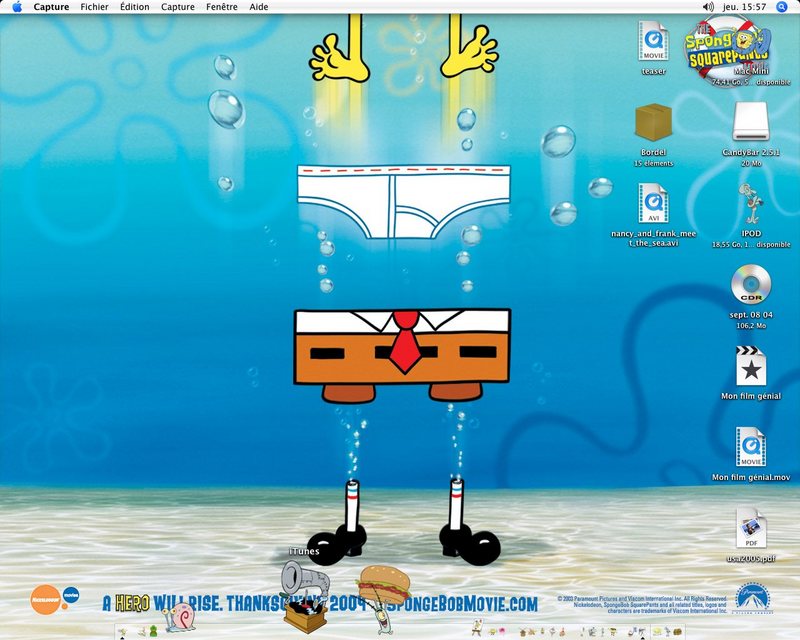
Task: Click the Gary snail icon in Dock
Action: tap(180, 618)
